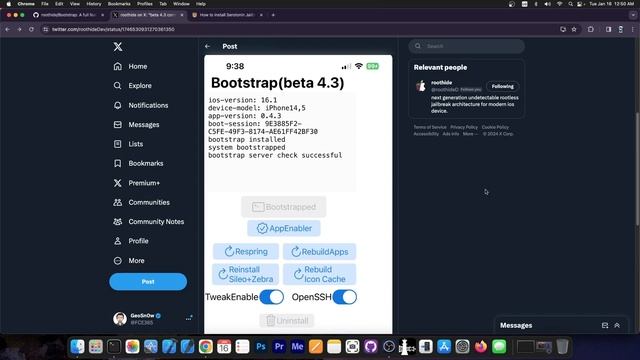Image resolution: width=640 pixels, height=360 pixels.
Task: Reload the page in Chrome
Action: (x=31, y=29)
